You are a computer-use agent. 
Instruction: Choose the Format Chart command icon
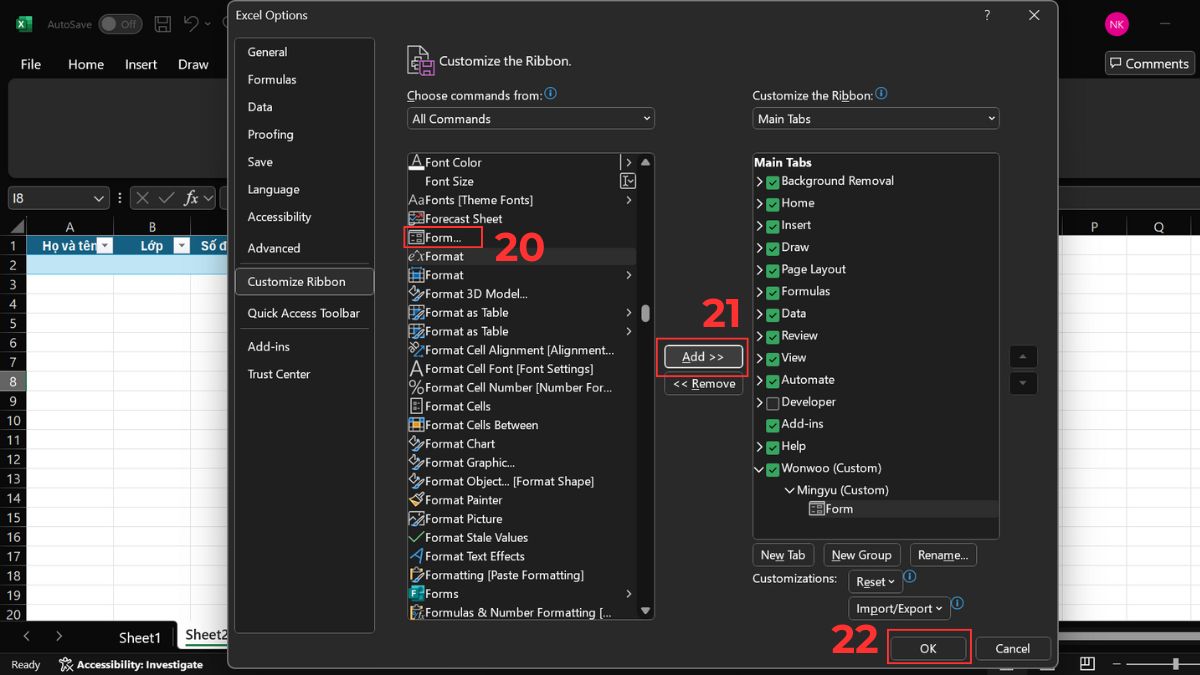pyautogui.click(x=417, y=444)
